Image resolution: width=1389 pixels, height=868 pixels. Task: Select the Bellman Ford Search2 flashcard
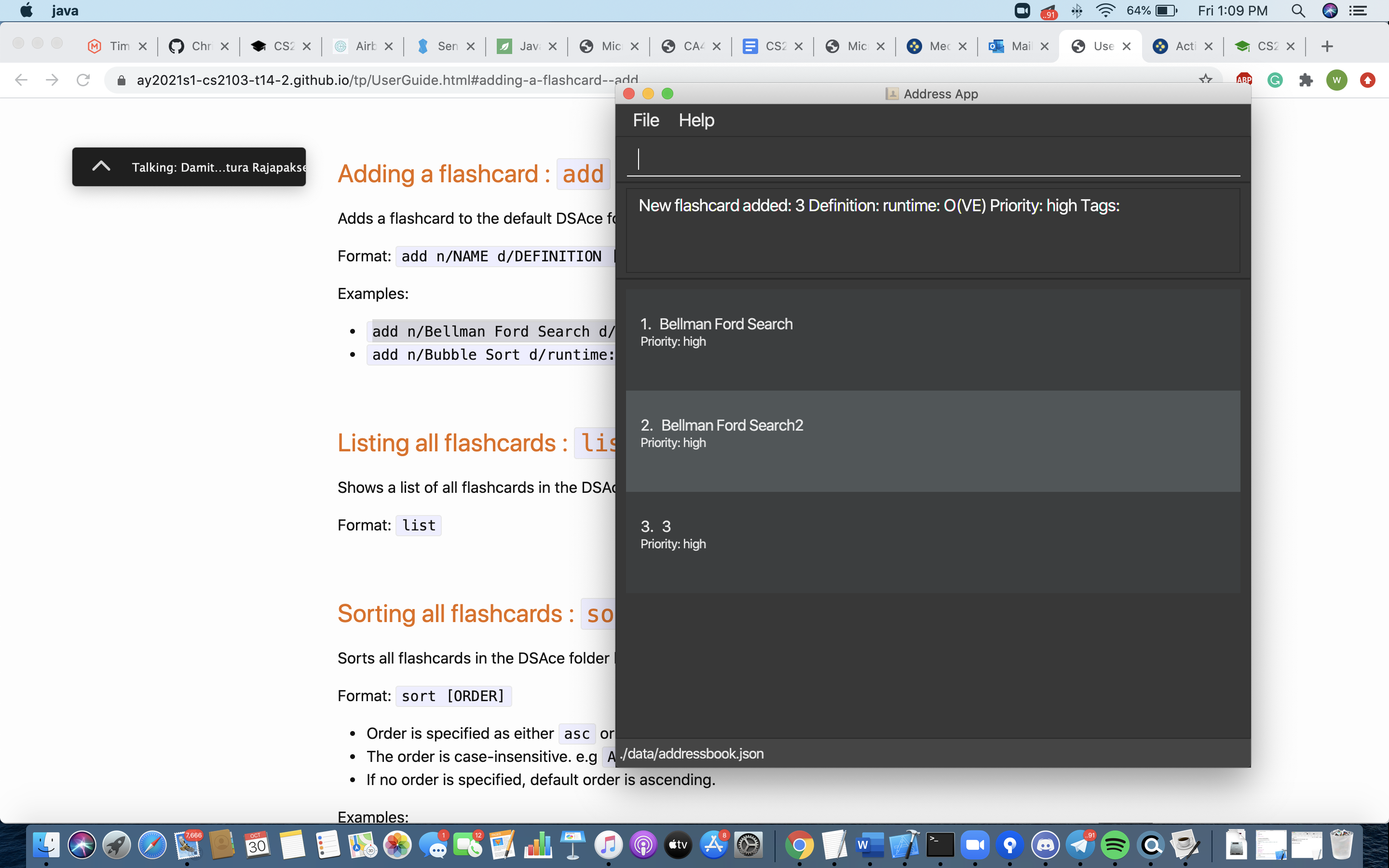[x=933, y=441]
